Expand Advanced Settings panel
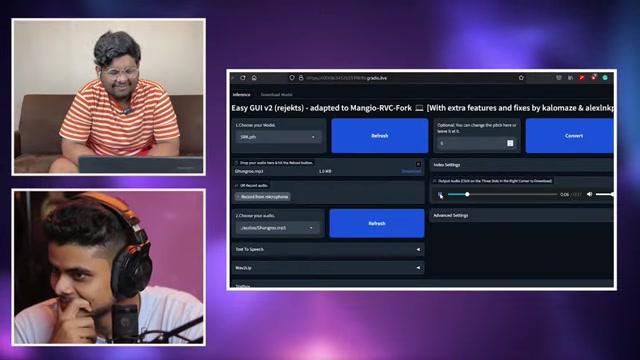 click(522, 216)
